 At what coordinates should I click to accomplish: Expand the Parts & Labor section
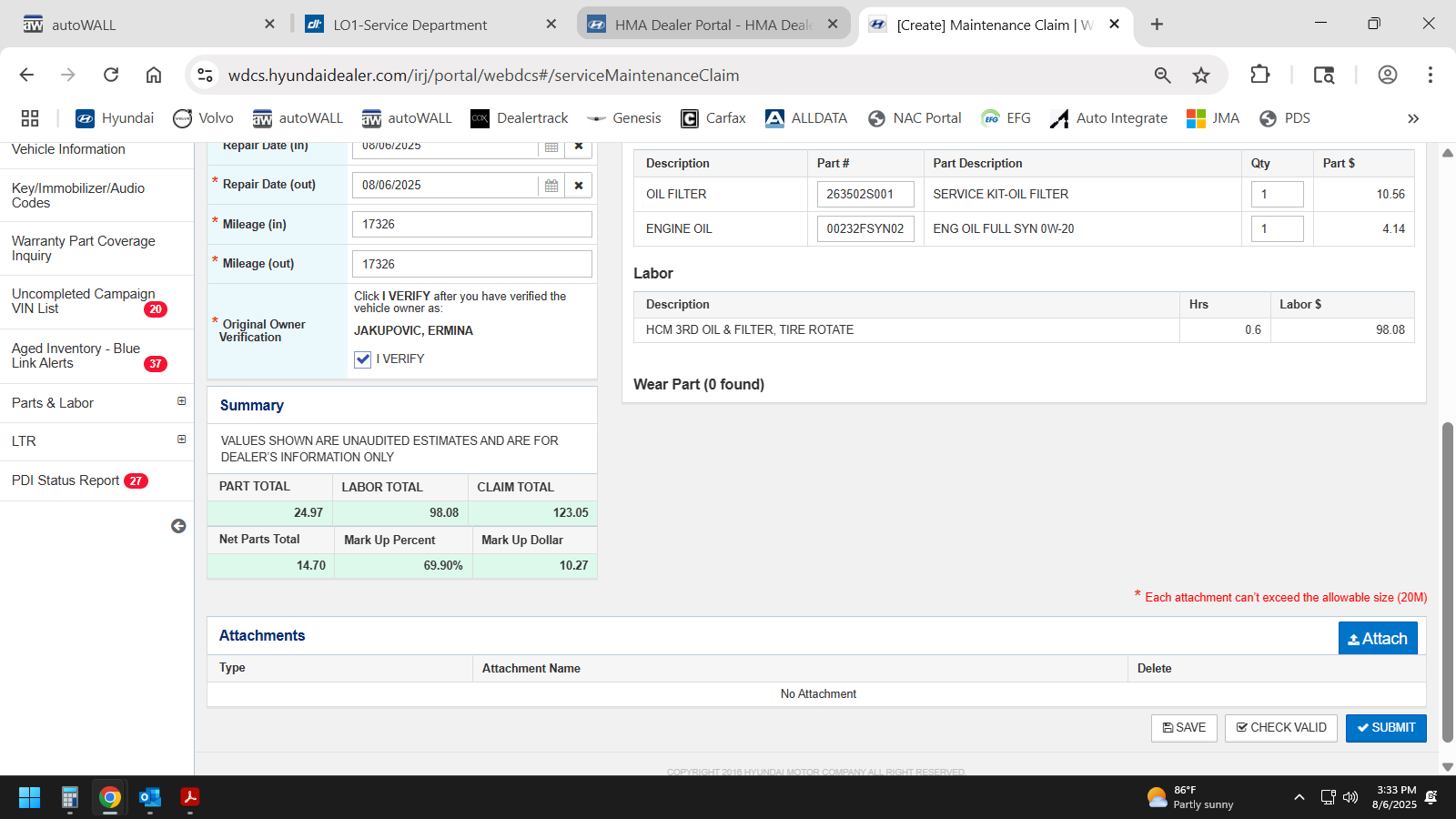[181, 401]
